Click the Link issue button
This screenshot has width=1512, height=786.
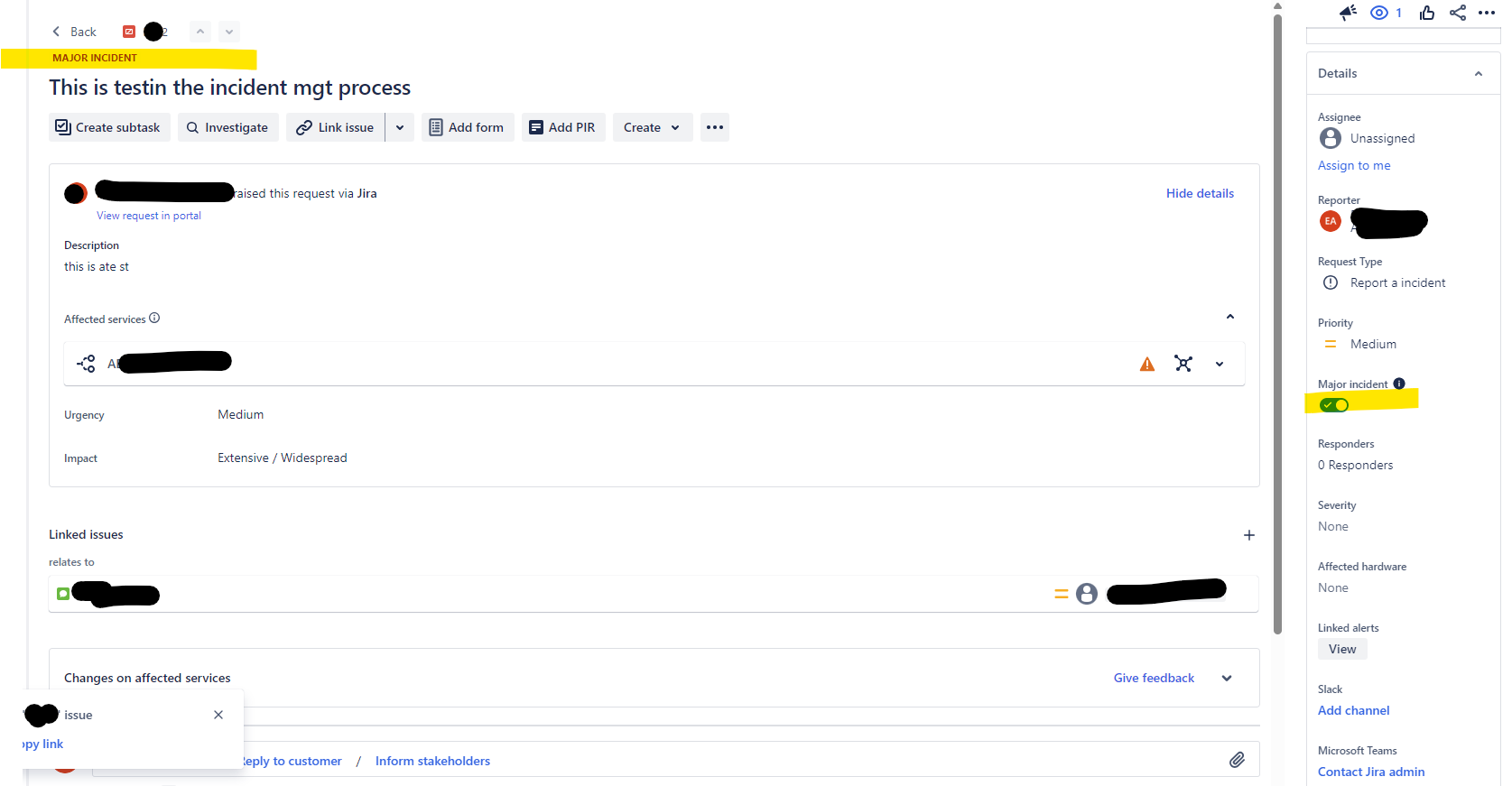(335, 127)
